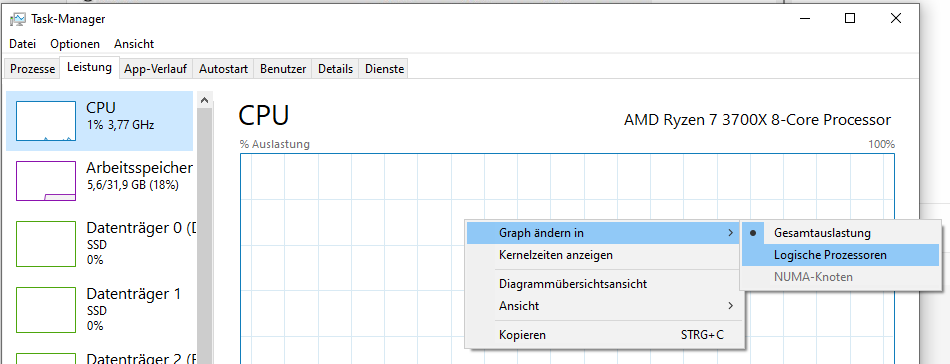The width and height of the screenshot is (950, 364).
Task: Click the Task-Manager title bar icon
Action: click(x=17, y=19)
